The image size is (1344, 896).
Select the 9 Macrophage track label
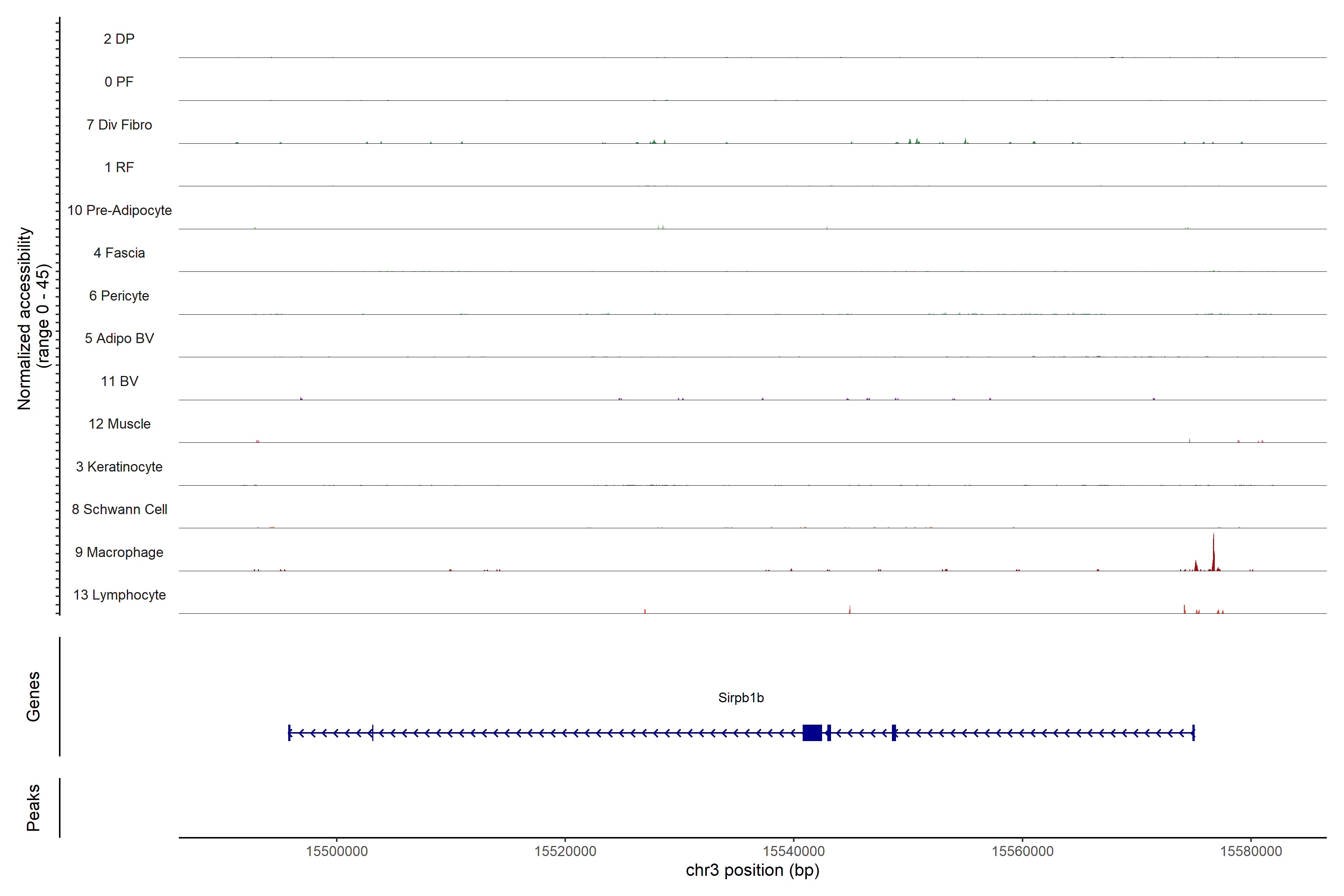click(119, 552)
